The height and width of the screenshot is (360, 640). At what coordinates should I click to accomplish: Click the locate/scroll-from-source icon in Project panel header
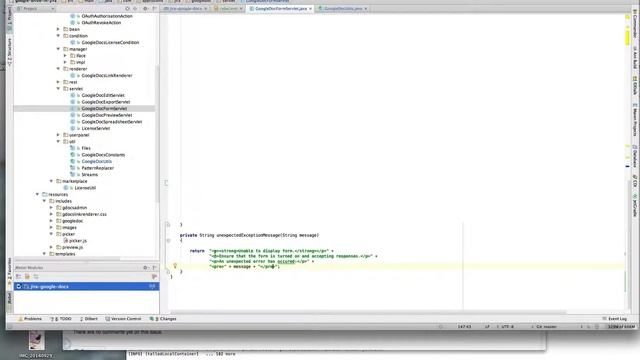point(127,9)
